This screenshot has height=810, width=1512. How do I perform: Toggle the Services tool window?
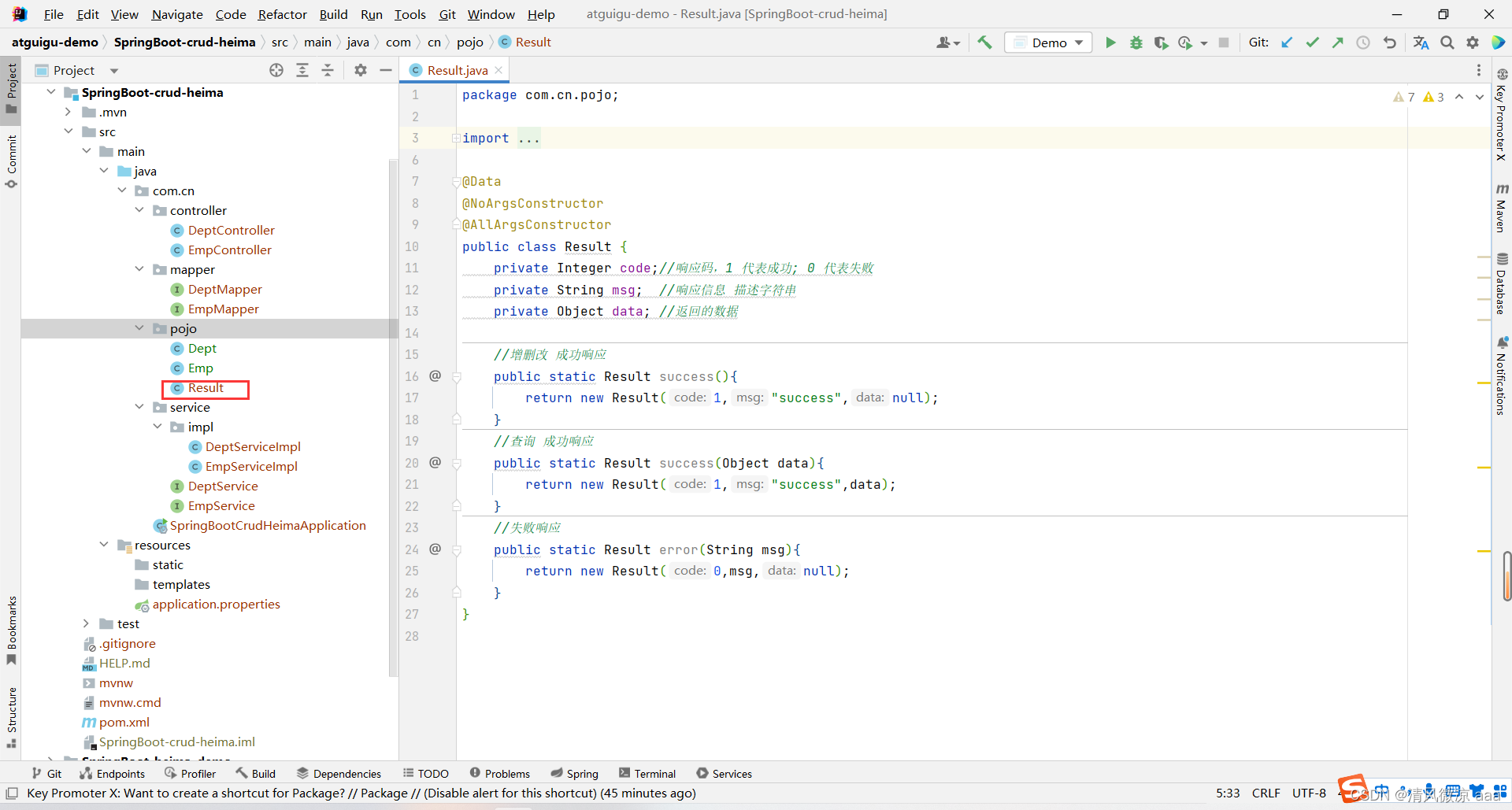tap(724, 774)
